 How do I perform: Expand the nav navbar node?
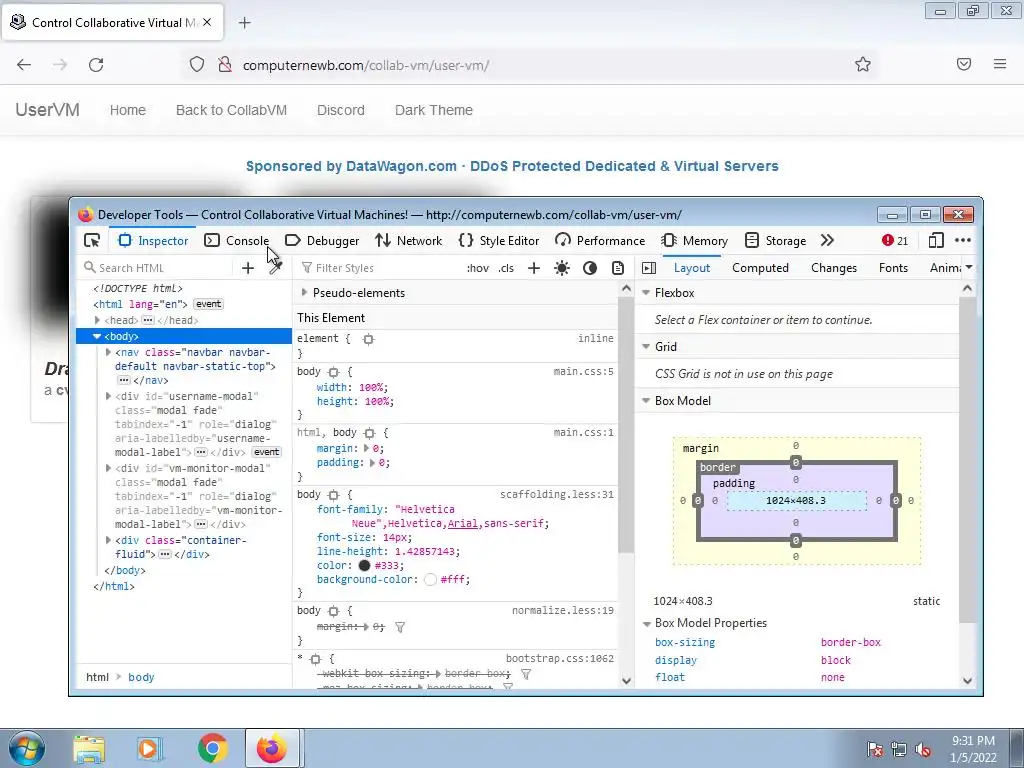[x=108, y=352]
